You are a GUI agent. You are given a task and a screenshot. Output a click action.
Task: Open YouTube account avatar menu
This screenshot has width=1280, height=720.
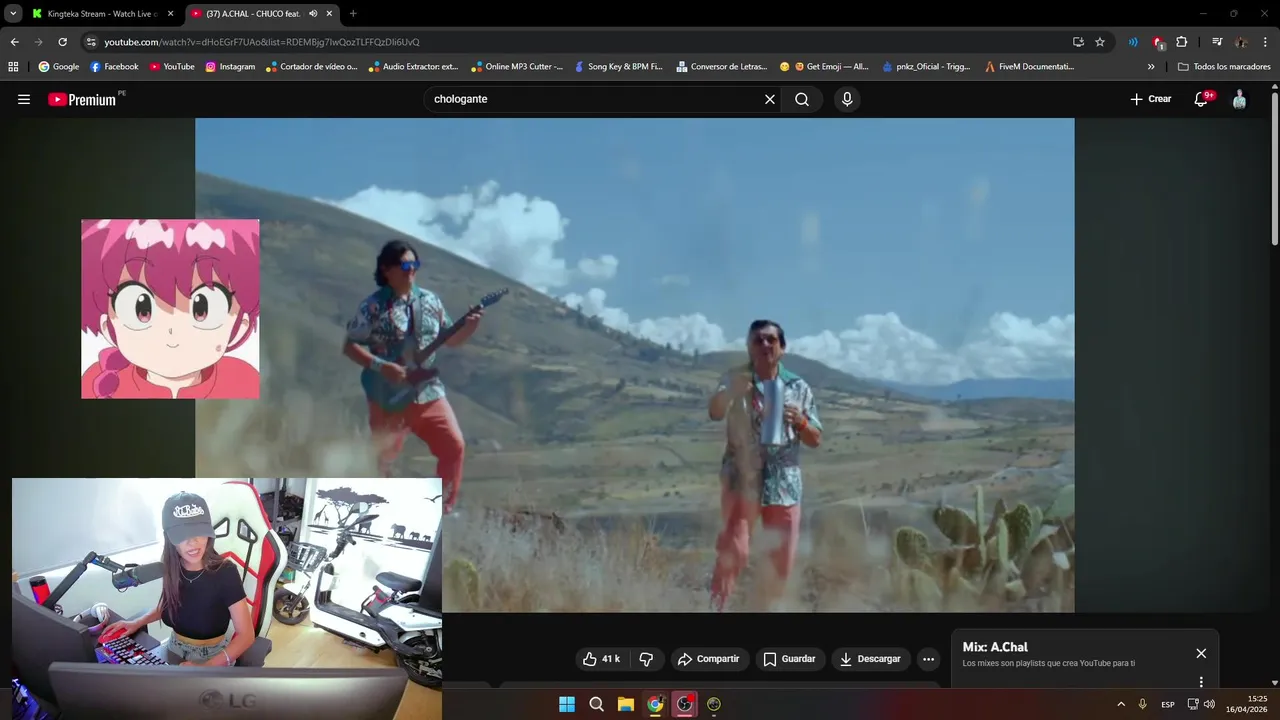1239,99
